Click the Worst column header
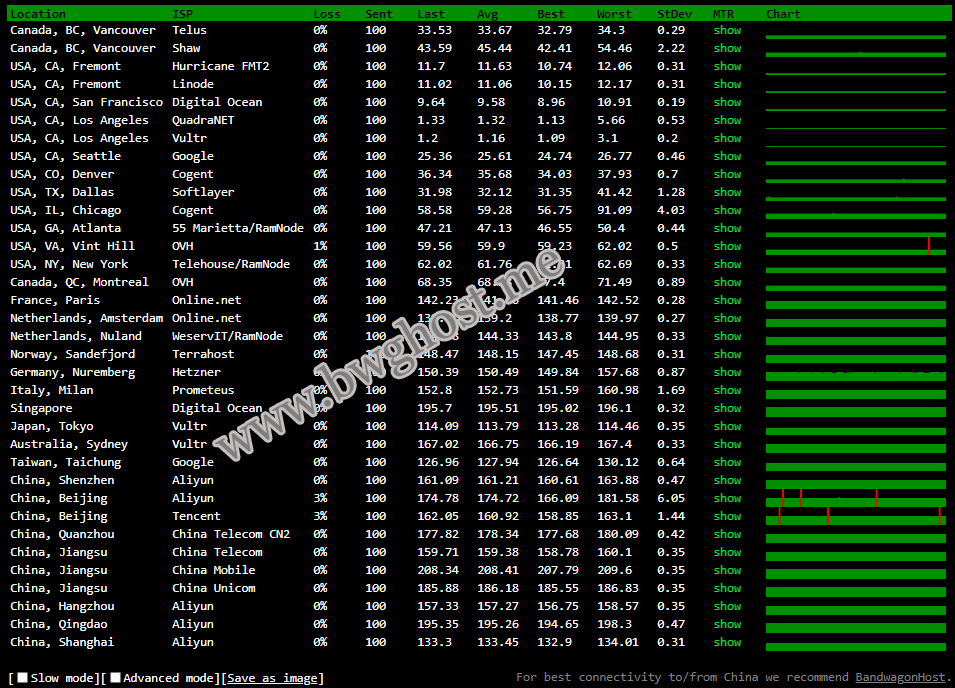The height and width of the screenshot is (688, 955). coord(614,13)
